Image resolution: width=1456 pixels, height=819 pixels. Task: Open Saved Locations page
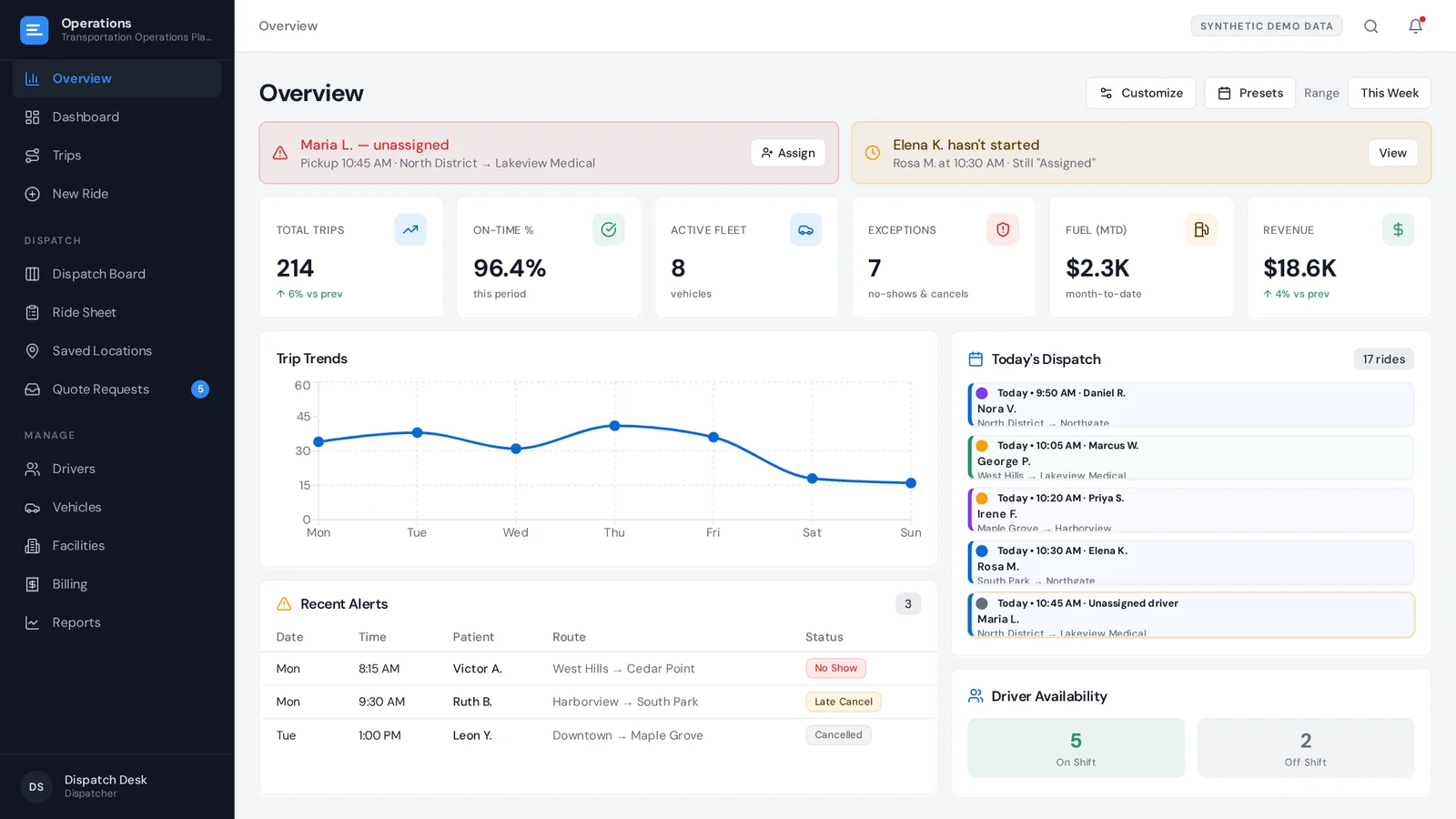[x=117, y=351]
